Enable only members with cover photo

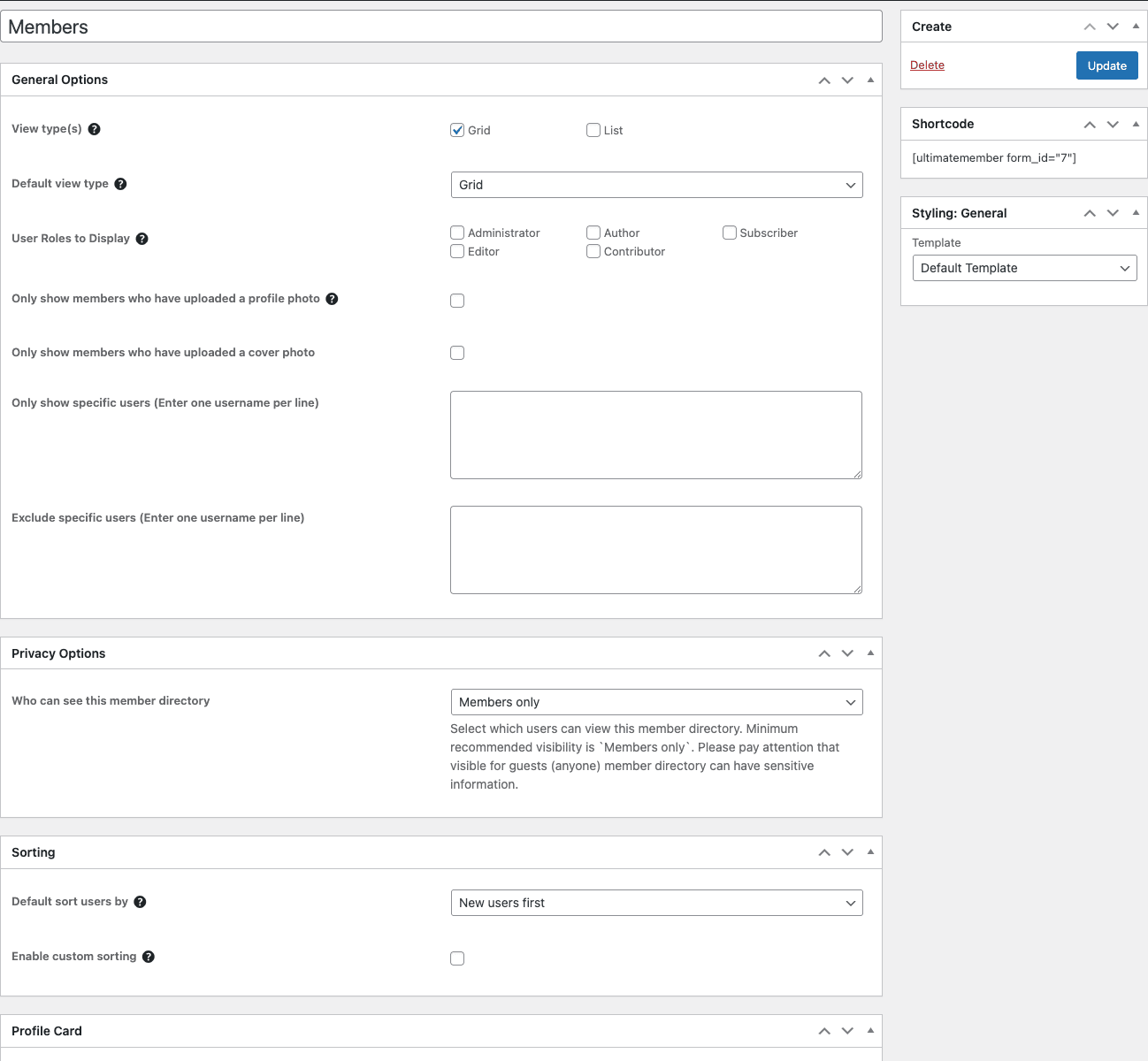(x=457, y=353)
